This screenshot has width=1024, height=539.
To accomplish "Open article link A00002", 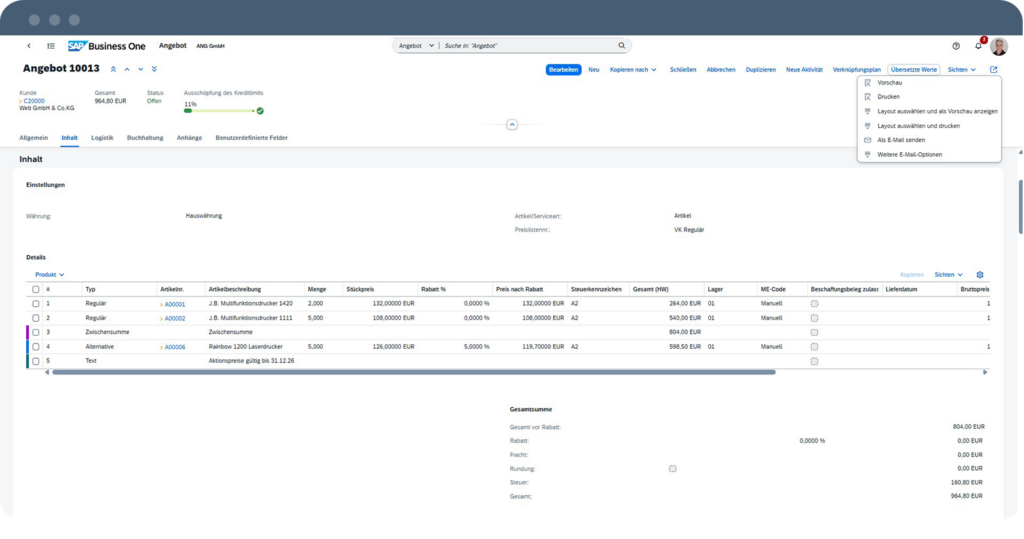I will [174, 319].
